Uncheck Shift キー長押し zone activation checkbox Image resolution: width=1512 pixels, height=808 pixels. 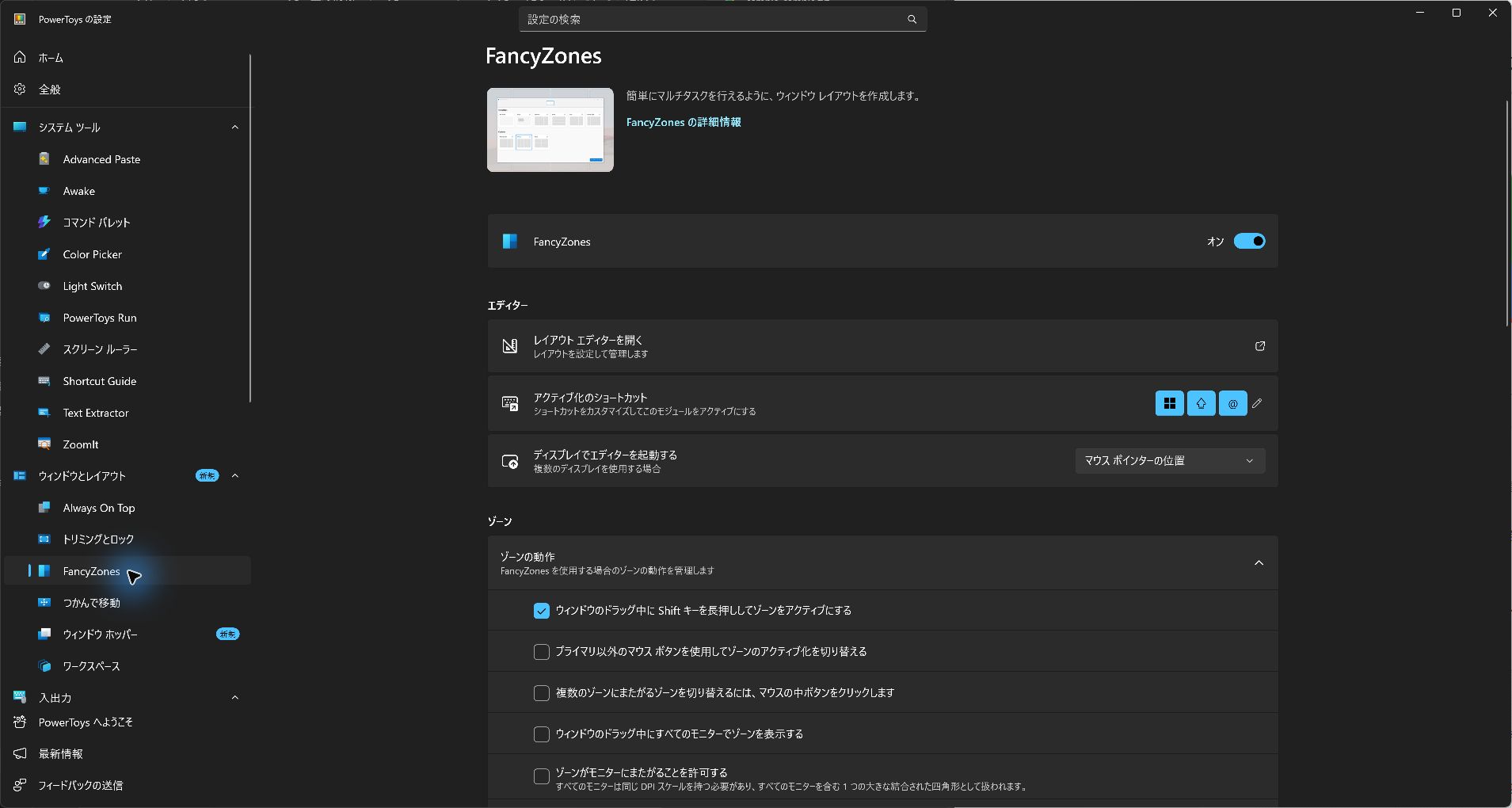click(541, 611)
